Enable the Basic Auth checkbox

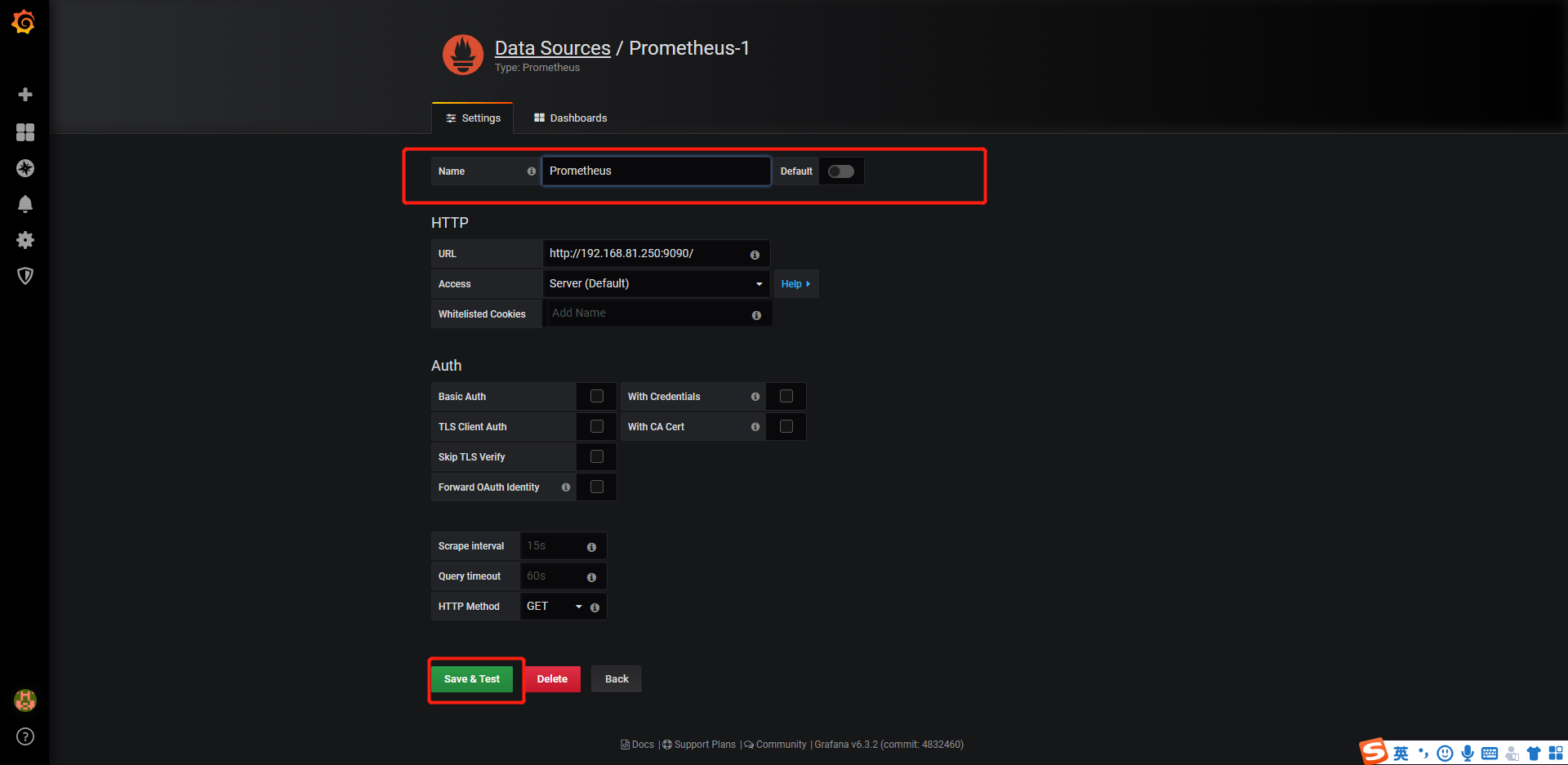597,396
